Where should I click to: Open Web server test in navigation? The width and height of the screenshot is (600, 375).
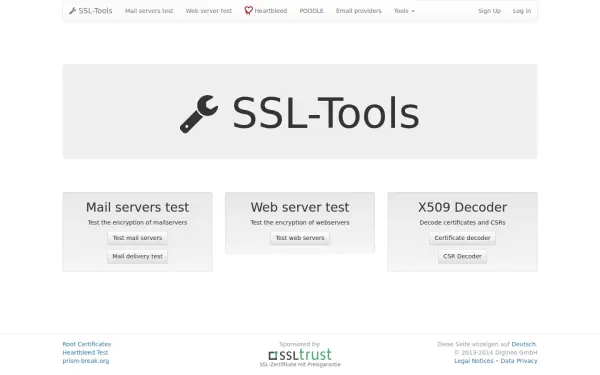tap(209, 11)
